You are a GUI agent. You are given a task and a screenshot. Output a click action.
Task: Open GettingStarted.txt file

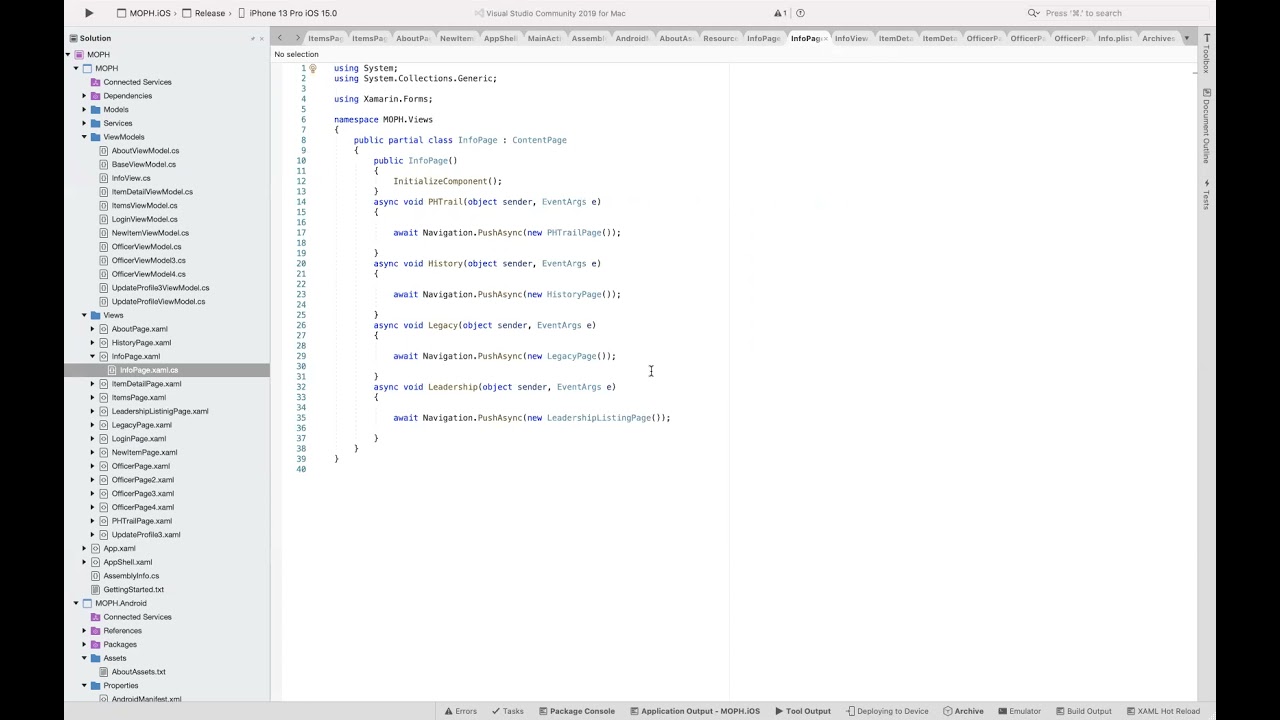click(x=133, y=590)
